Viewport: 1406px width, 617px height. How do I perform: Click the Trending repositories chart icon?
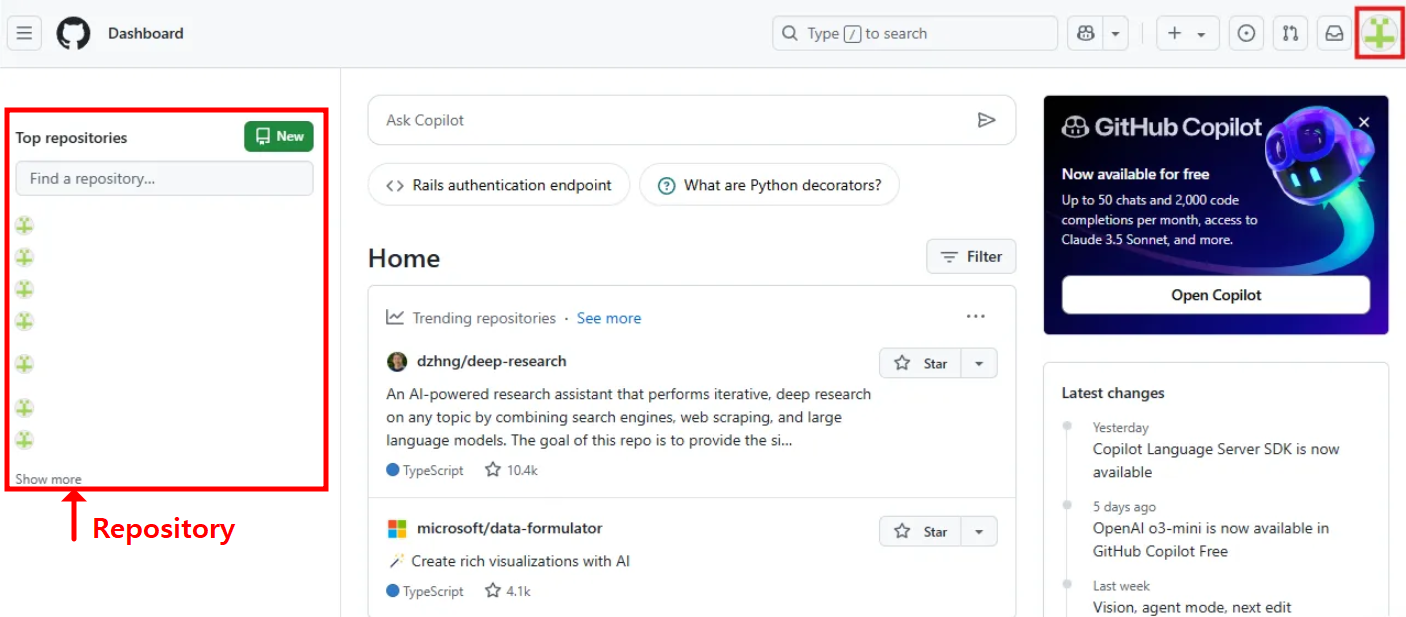point(395,317)
